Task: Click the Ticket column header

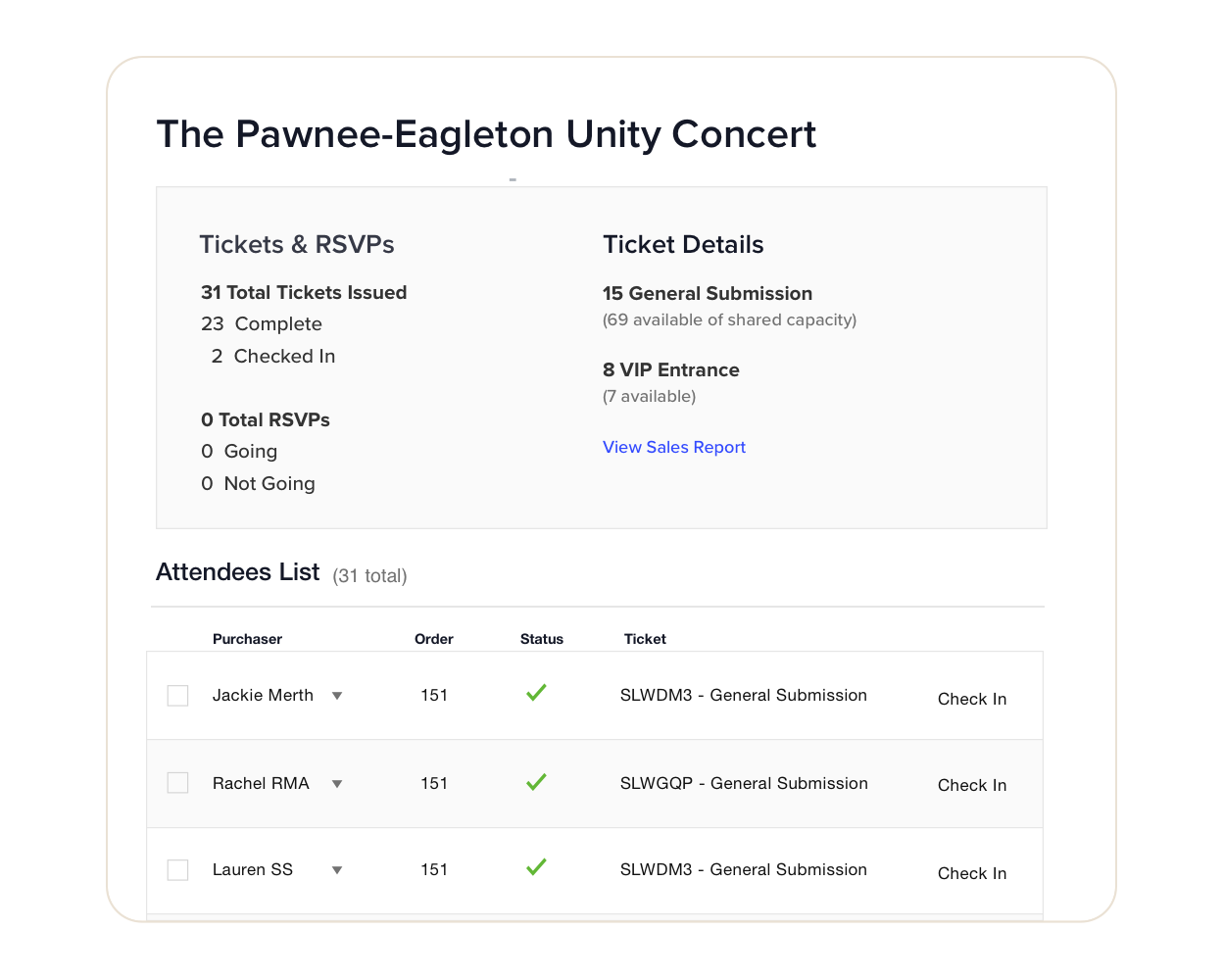Action: (645, 639)
